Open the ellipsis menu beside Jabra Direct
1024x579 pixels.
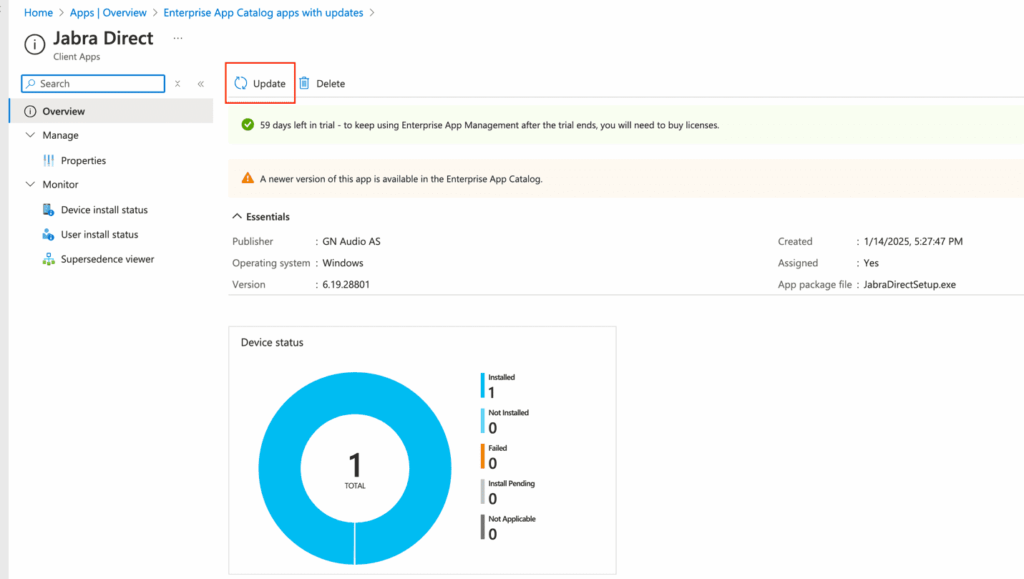coord(178,38)
